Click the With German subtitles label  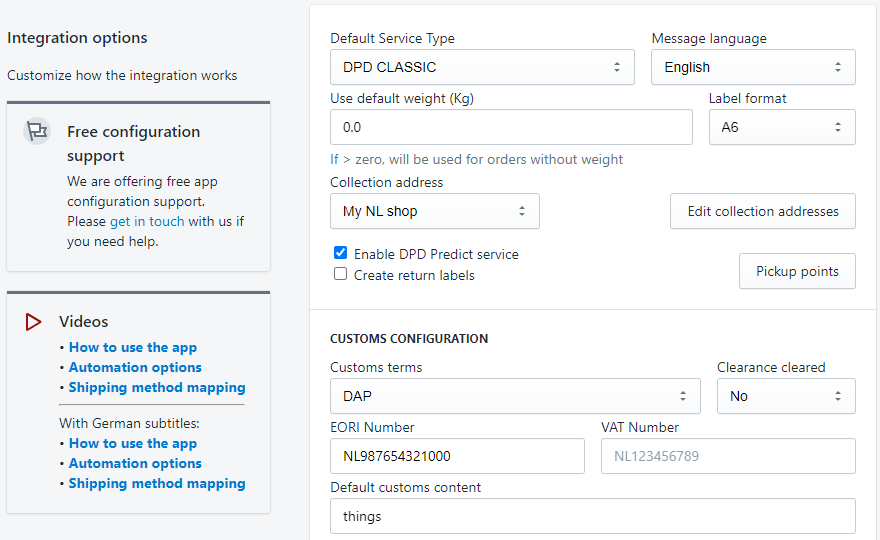click(129, 423)
